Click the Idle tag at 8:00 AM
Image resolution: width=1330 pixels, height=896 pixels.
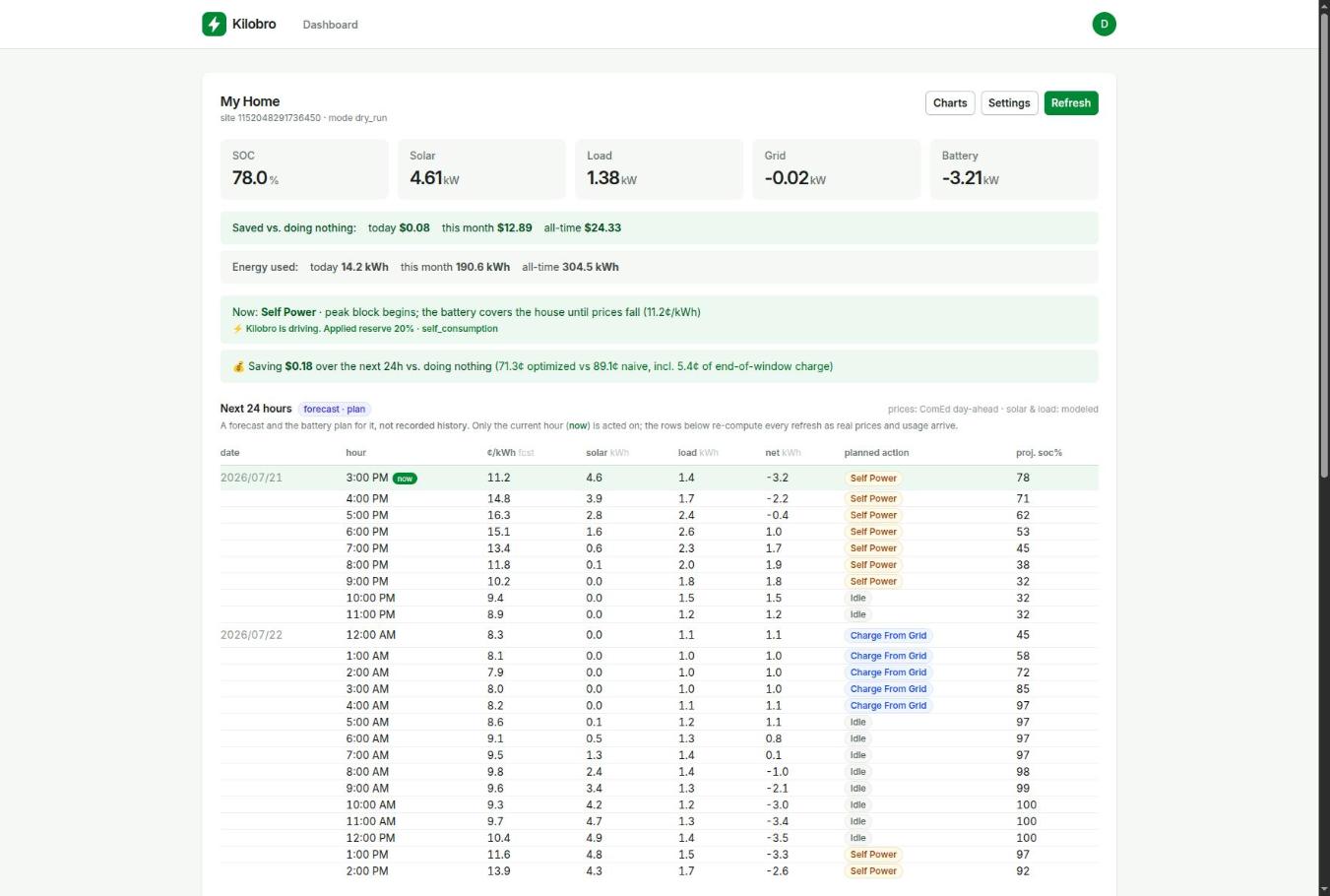pos(858,772)
